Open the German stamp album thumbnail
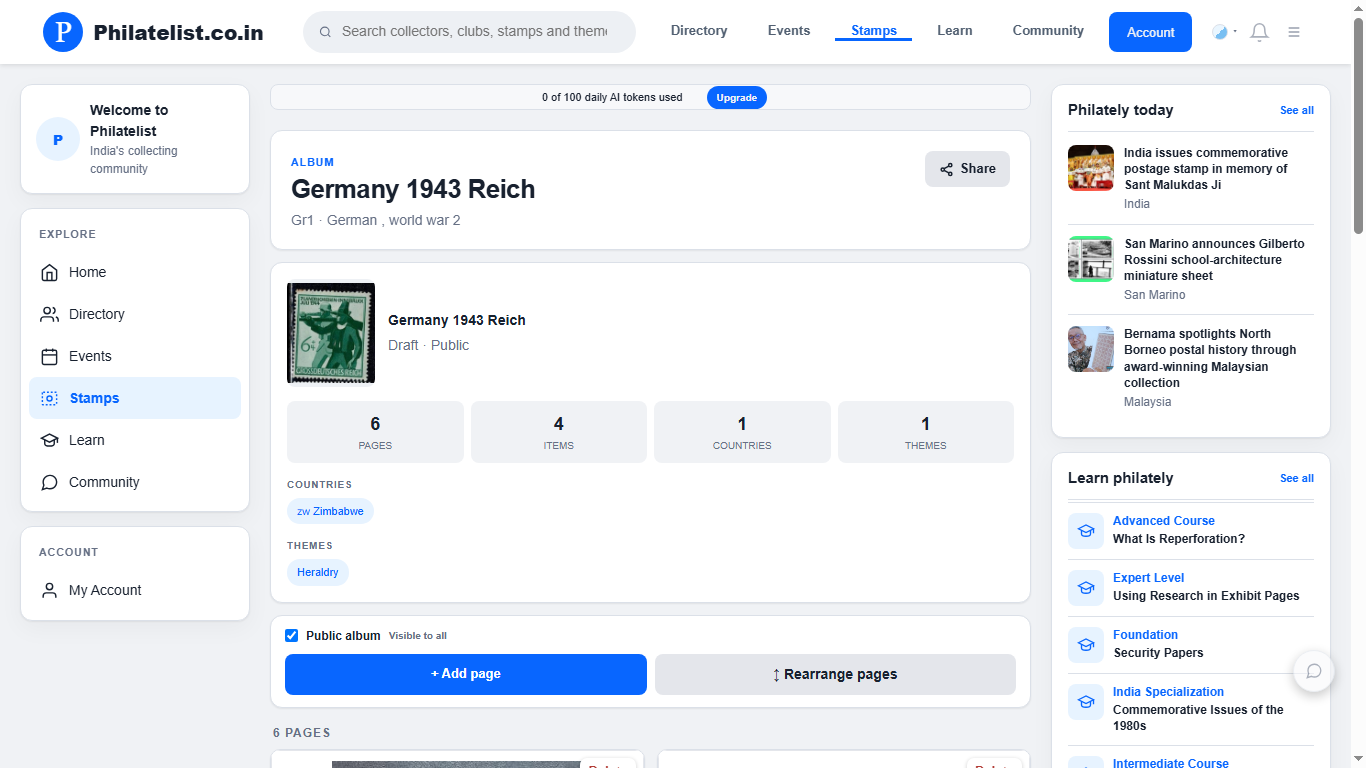The width and height of the screenshot is (1366, 768). click(331, 333)
